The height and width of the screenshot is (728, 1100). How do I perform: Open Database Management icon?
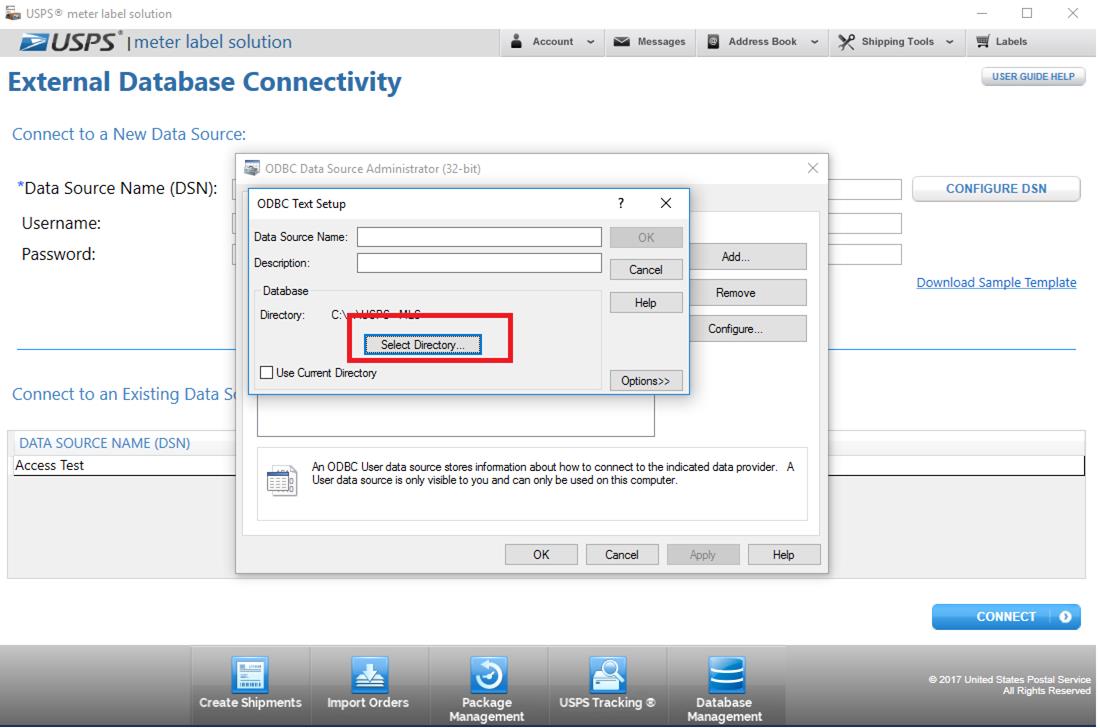pyautogui.click(x=725, y=675)
